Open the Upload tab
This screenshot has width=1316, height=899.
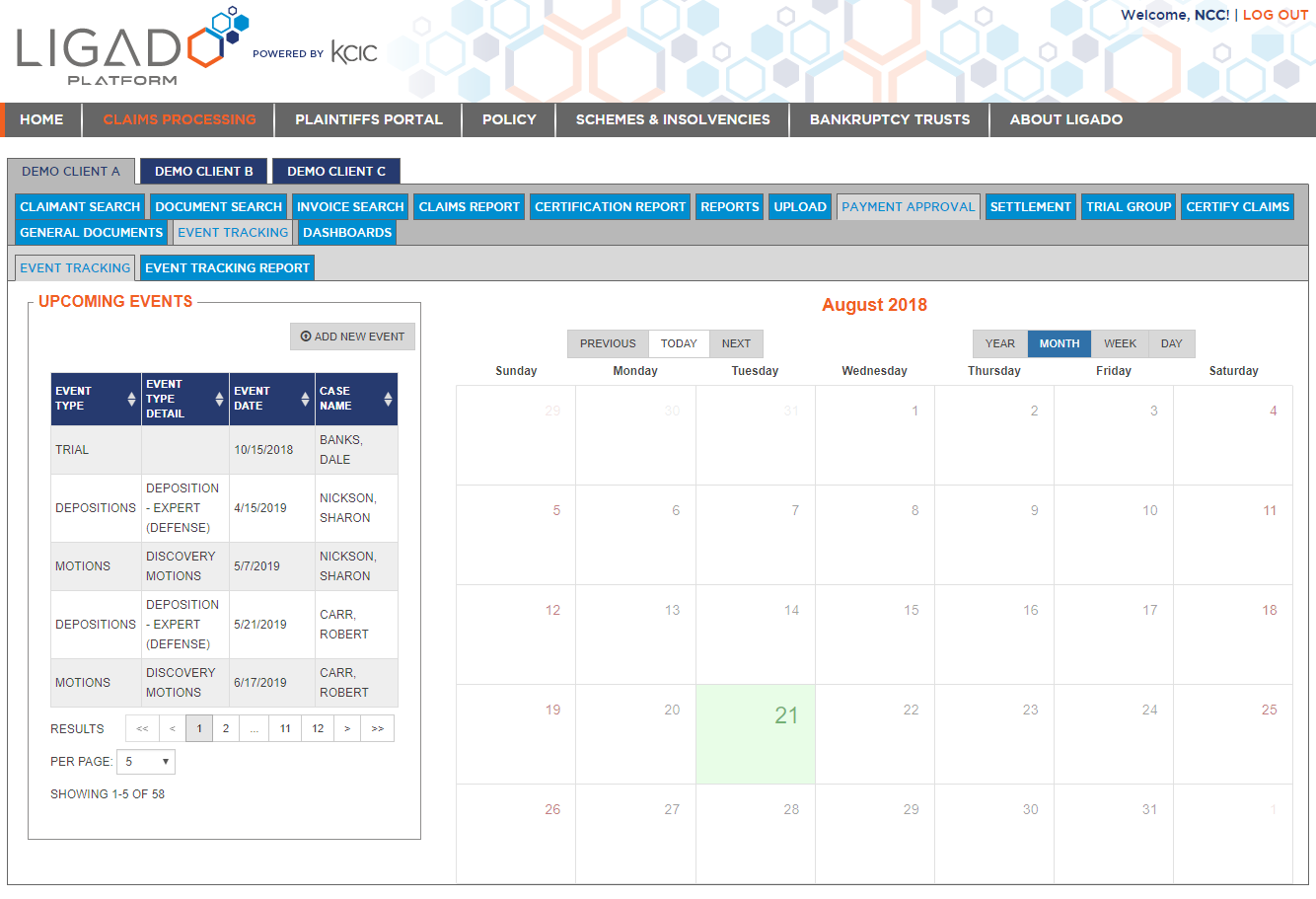click(x=800, y=206)
